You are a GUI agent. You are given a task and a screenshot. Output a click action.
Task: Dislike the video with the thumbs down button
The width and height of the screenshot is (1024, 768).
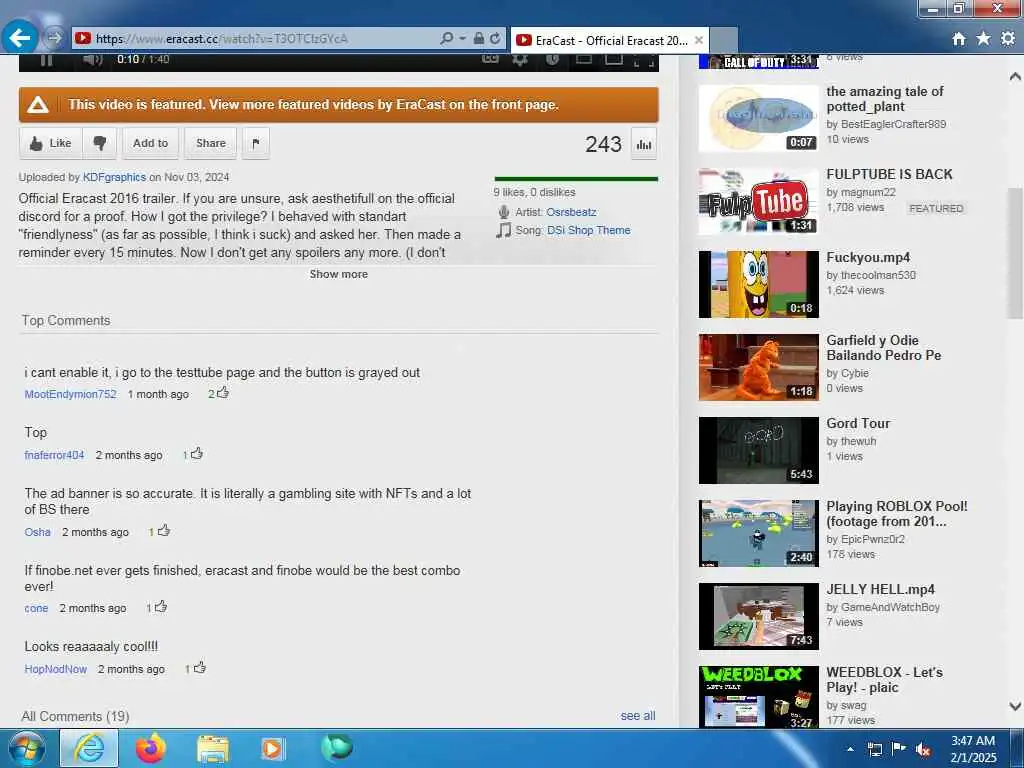tap(100, 143)
